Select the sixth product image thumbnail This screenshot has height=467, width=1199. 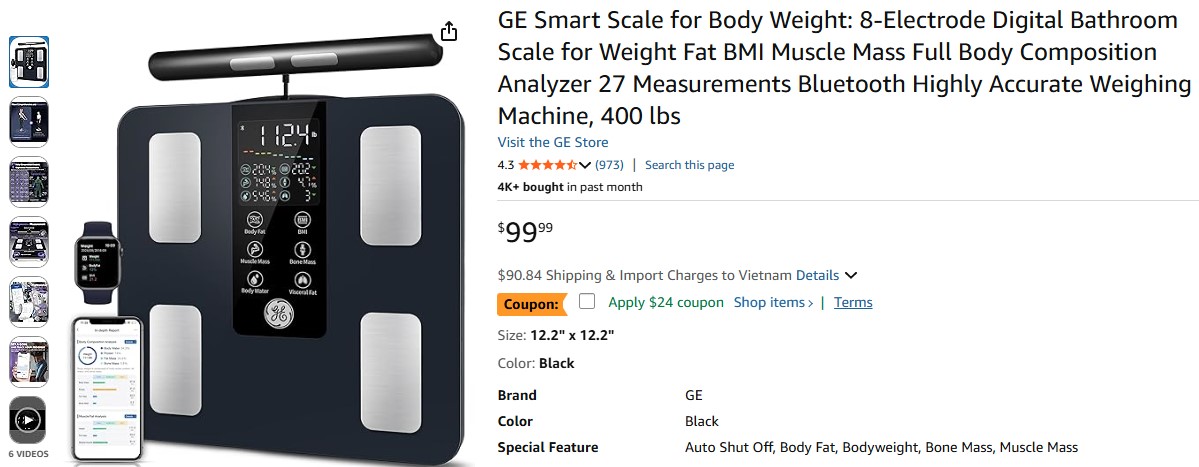pos(28,361)
